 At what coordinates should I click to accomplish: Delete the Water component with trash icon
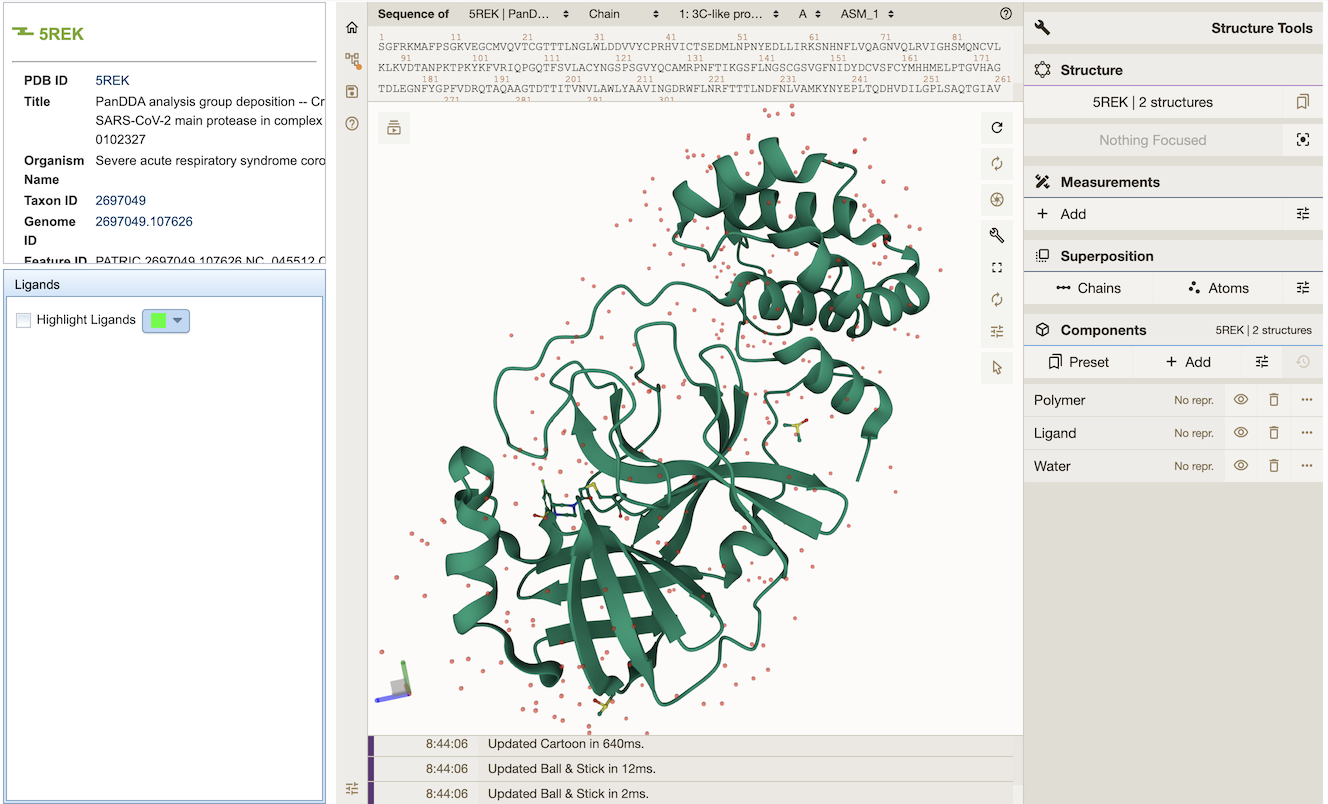pyautogui.click(x=1274, y=466)
